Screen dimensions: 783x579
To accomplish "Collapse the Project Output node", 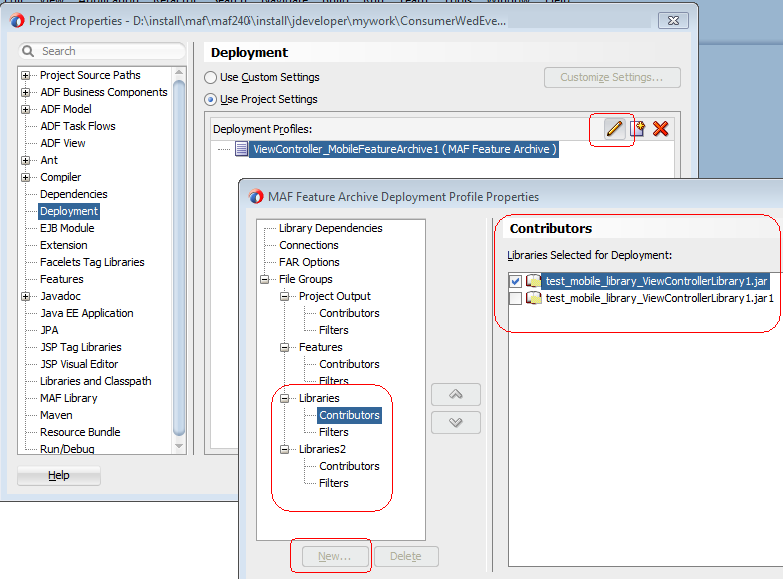I will pyautogui.click(x=285, y=296).
